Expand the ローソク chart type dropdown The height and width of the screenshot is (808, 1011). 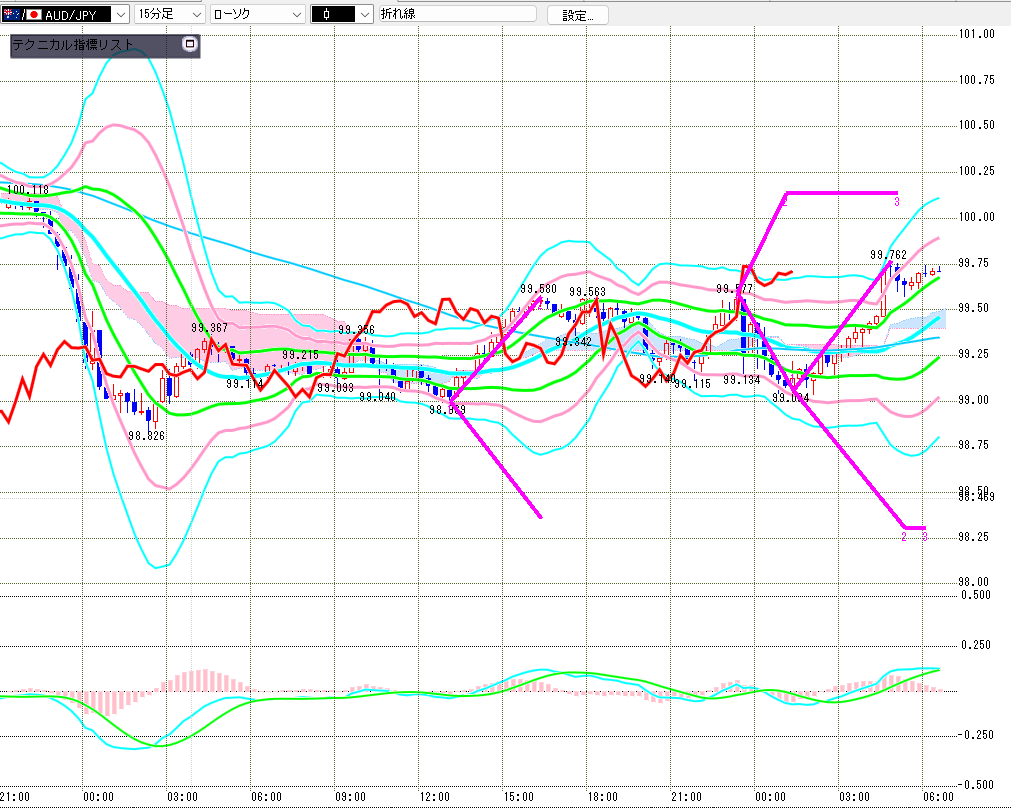(x=296, y=15)
